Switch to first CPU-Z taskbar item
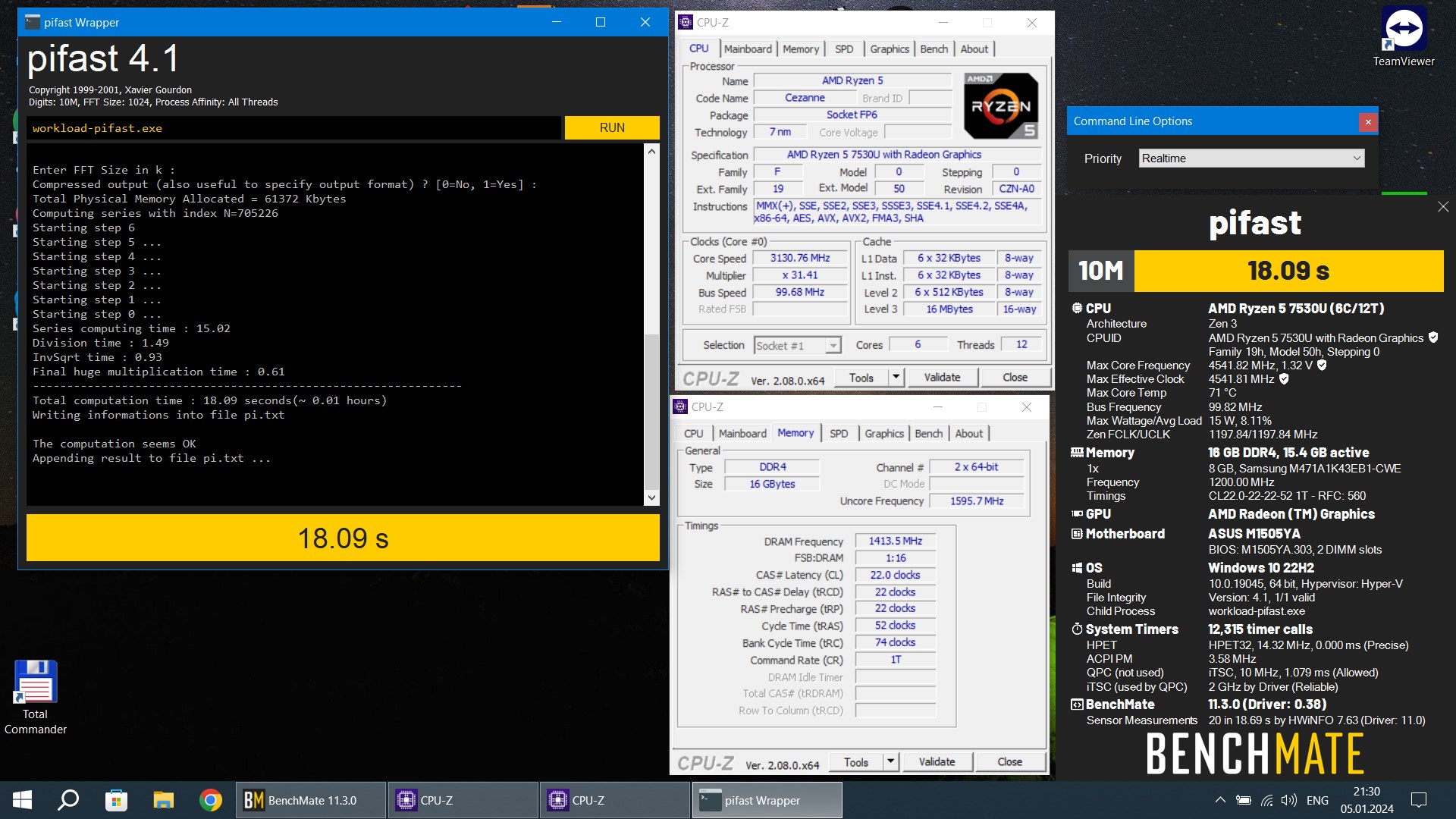The image size is (1456, 819). click(463, 800)
